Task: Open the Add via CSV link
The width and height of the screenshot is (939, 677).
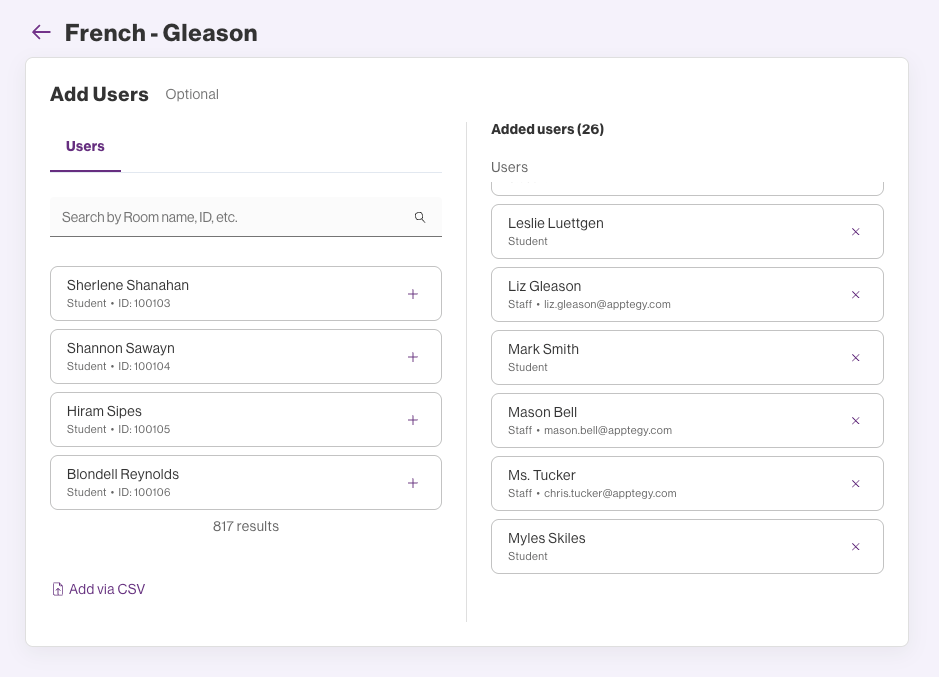Action: pos(106,590)
